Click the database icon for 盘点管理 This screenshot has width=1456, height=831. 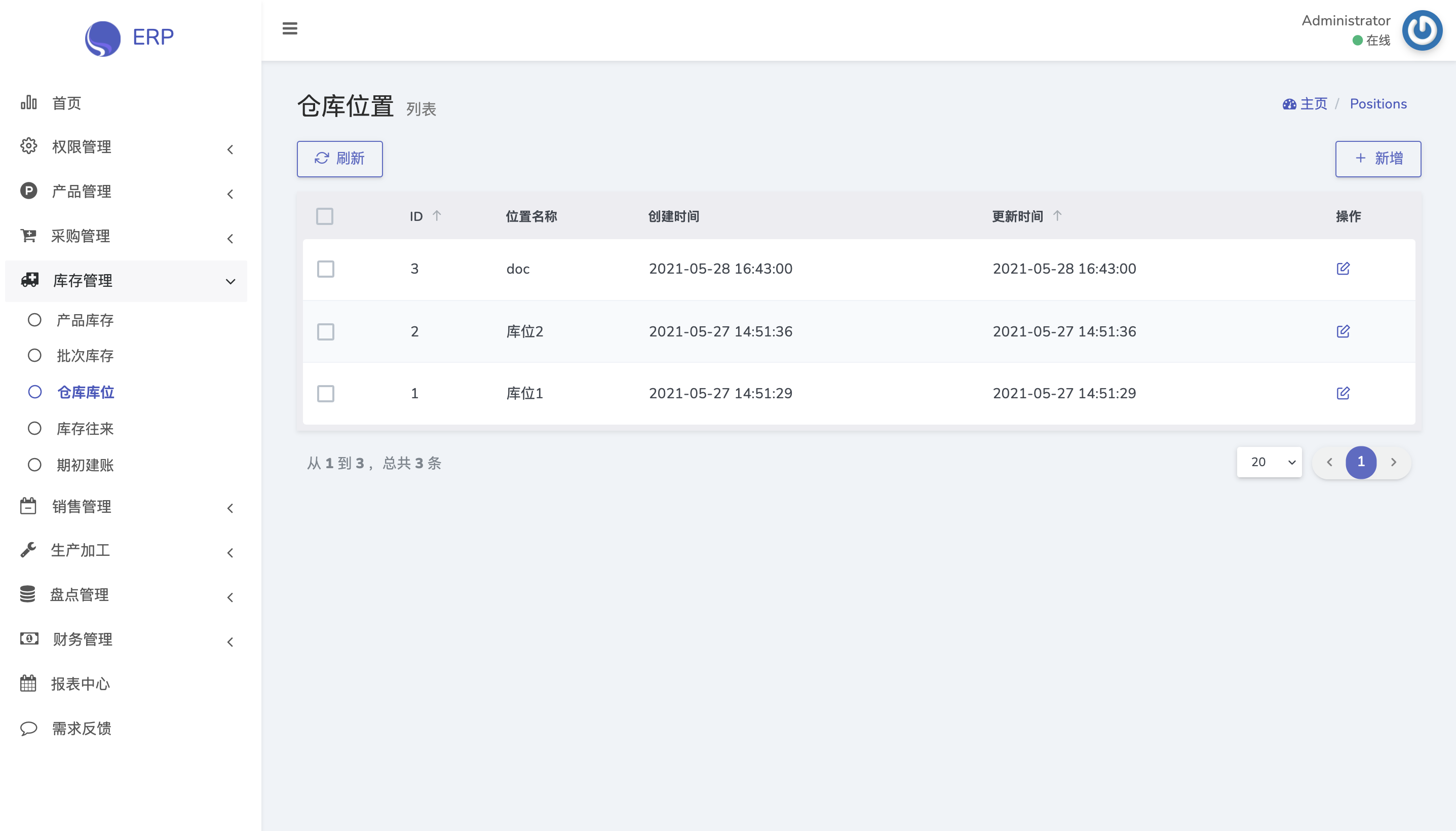(x=27, y=594)
